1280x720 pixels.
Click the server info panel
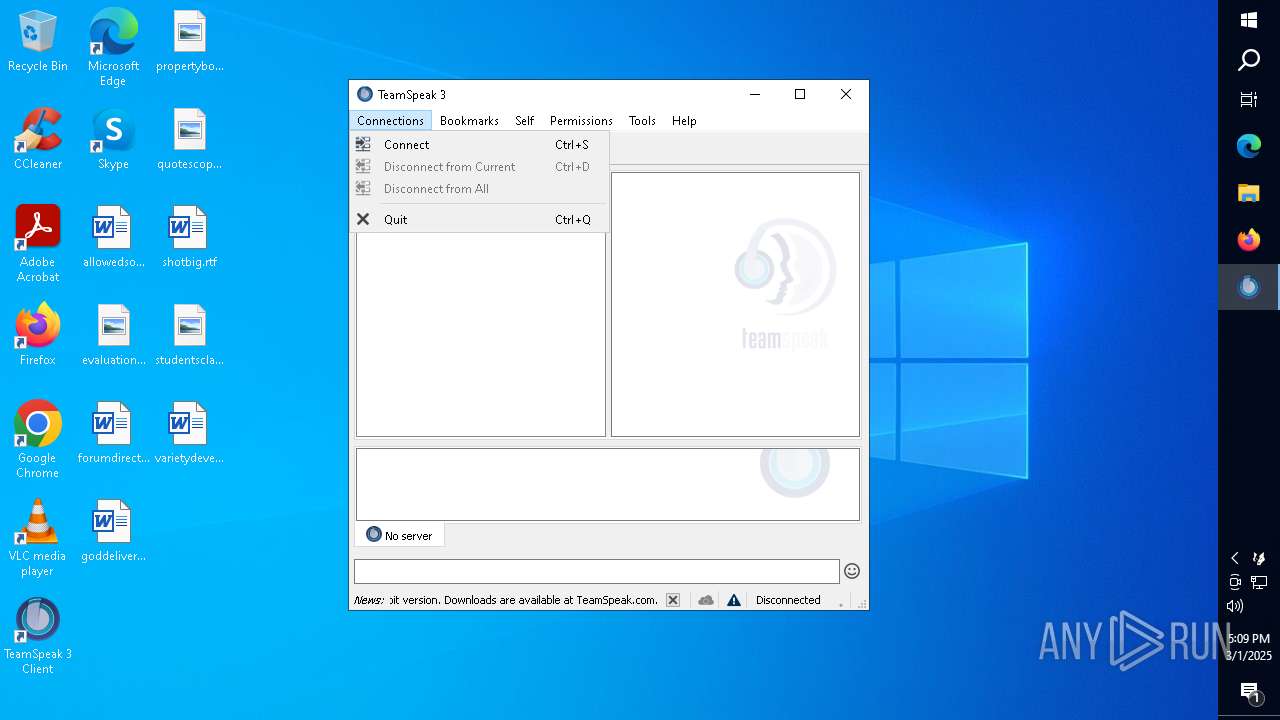click(735, 305)
